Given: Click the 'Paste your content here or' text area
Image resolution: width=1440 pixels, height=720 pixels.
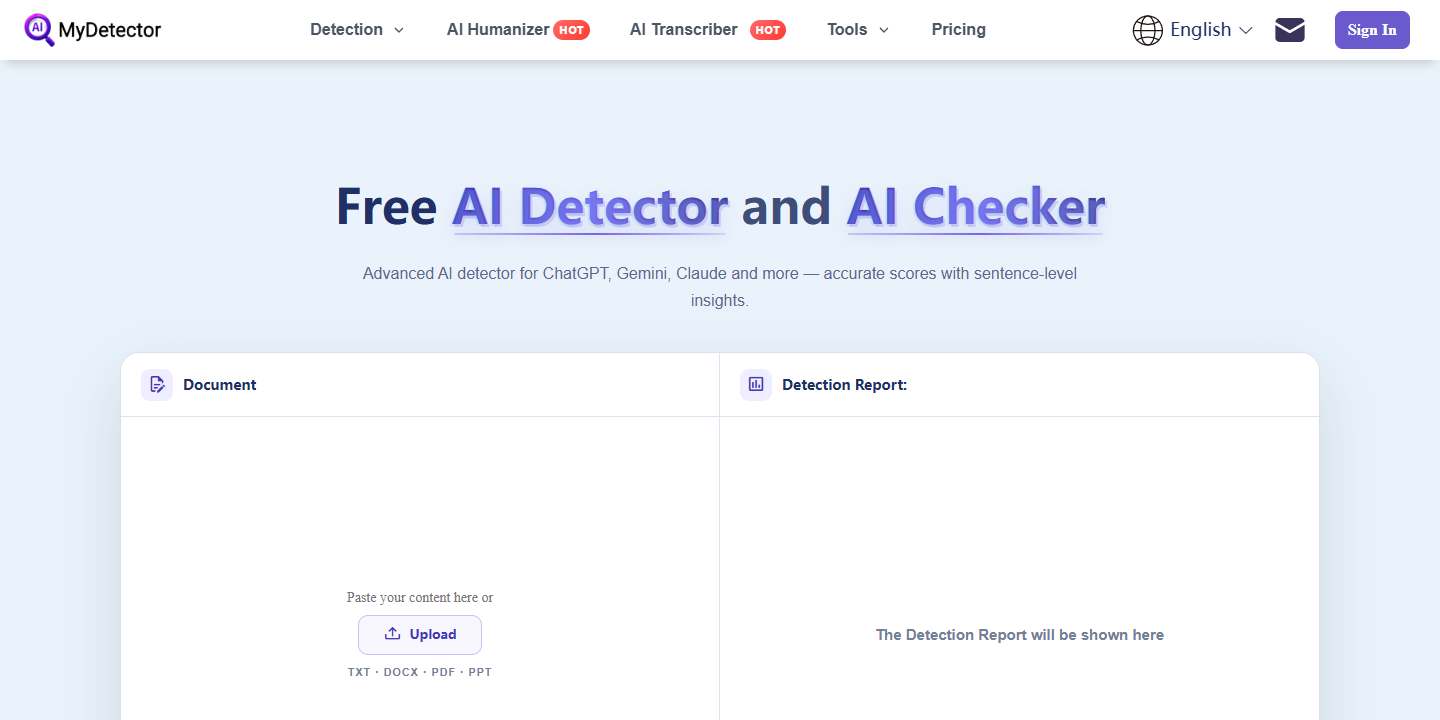Looking at the screenshot, I should click(x=420, y=597).
